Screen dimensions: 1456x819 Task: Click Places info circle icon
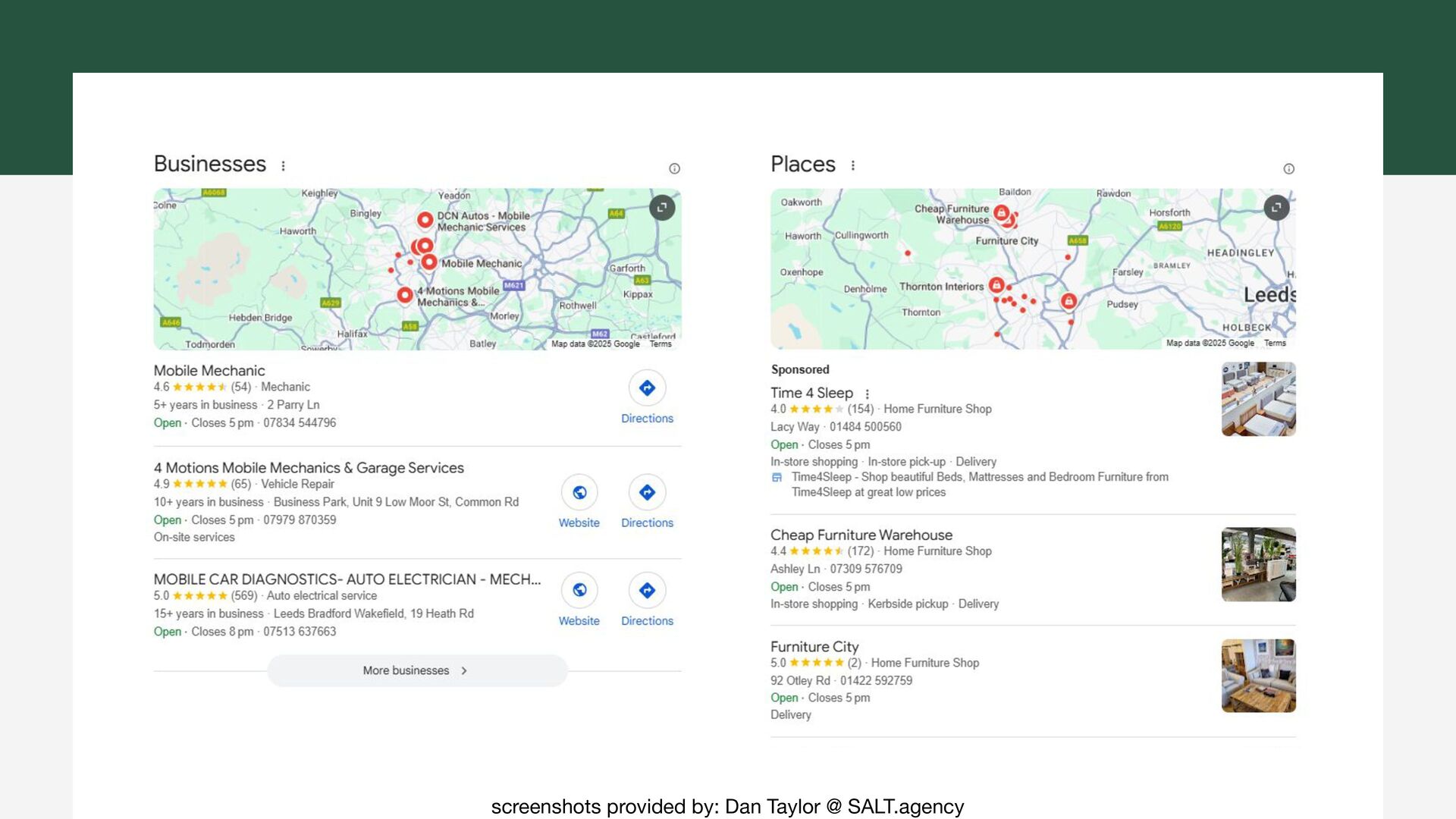[1288, 169]
